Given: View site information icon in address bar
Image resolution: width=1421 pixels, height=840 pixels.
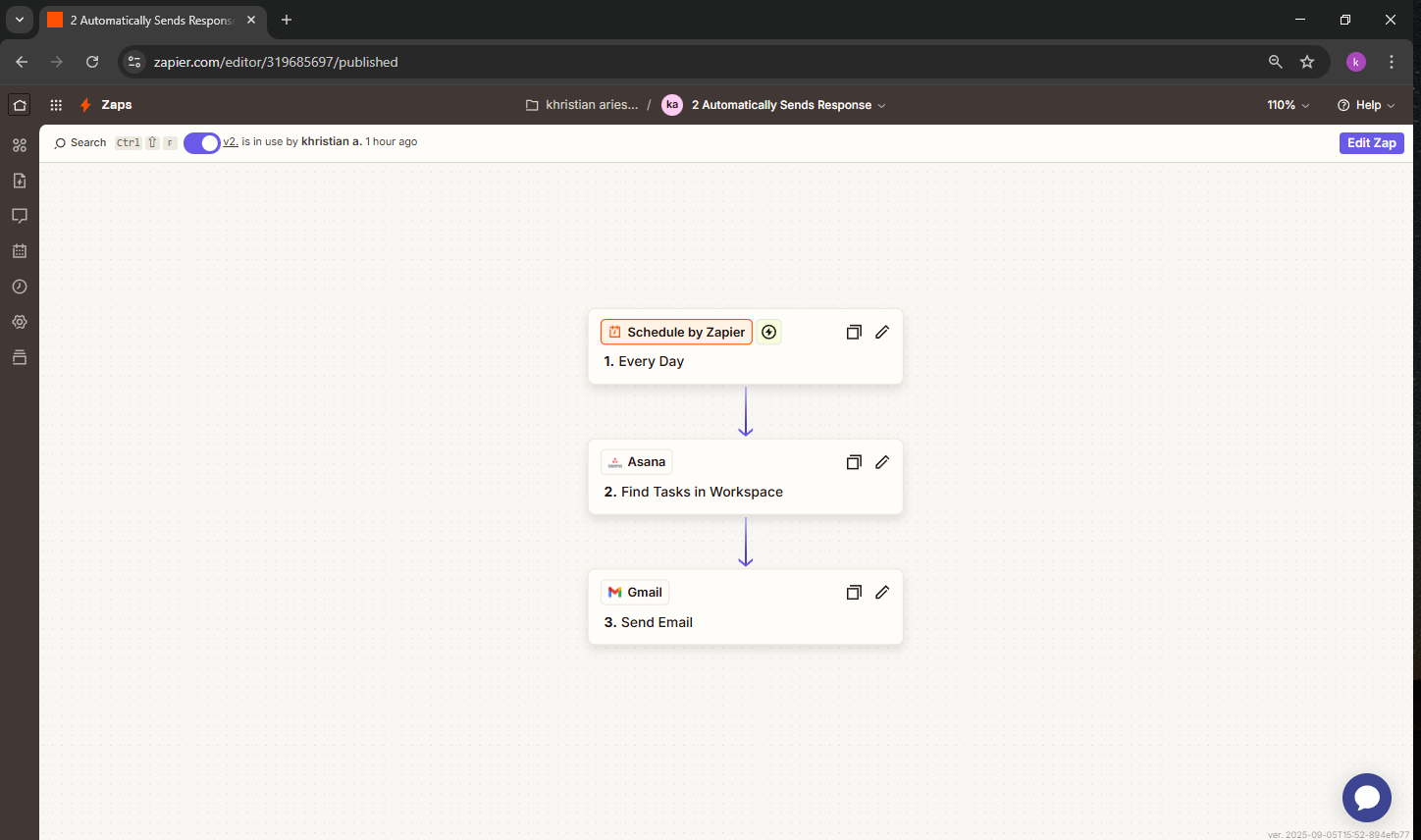Looking at the screenshot, I should [x=135, y=62].
